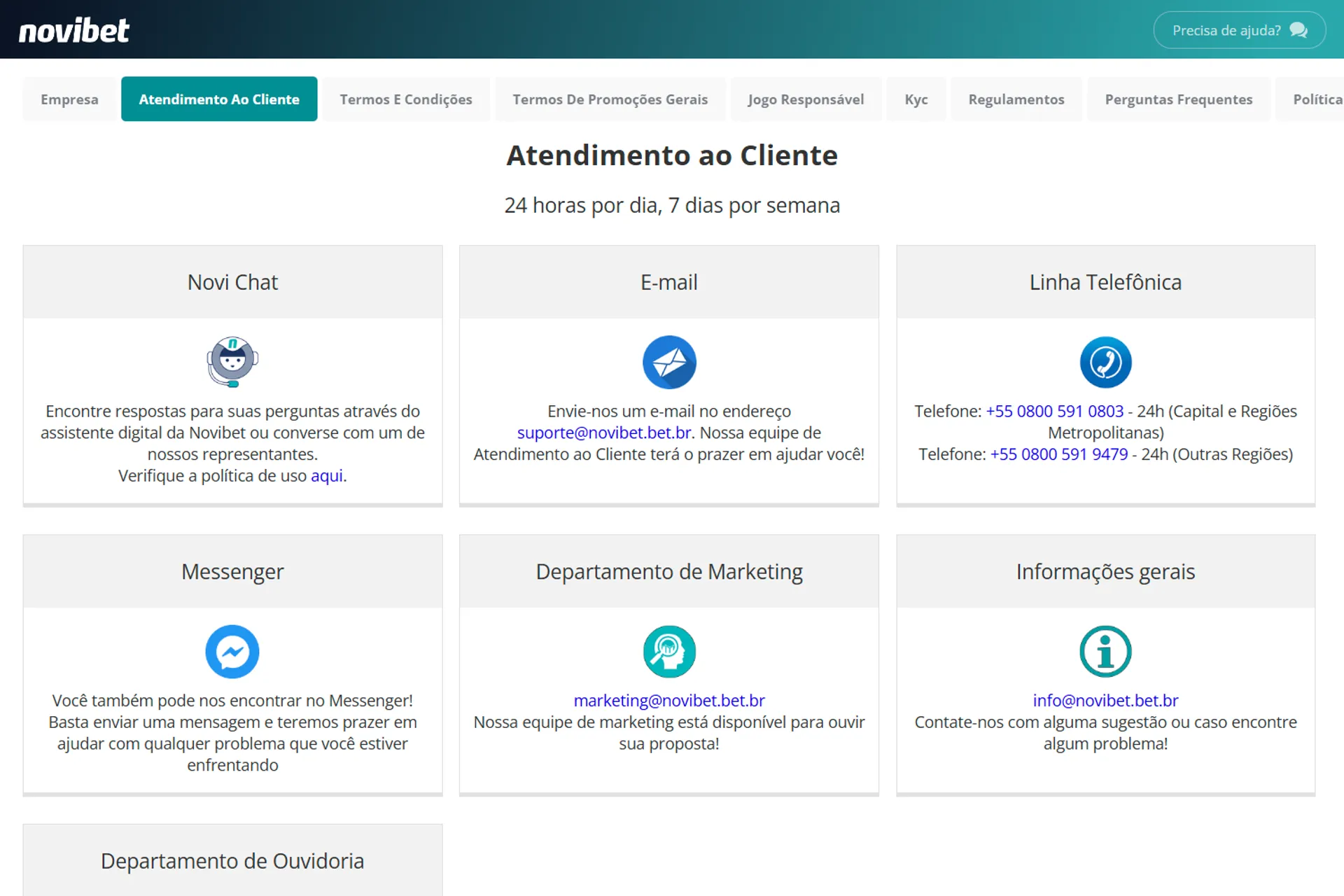
Task: Select the Atendimento Ao Cliente tab
Action: tap(219, 99)
